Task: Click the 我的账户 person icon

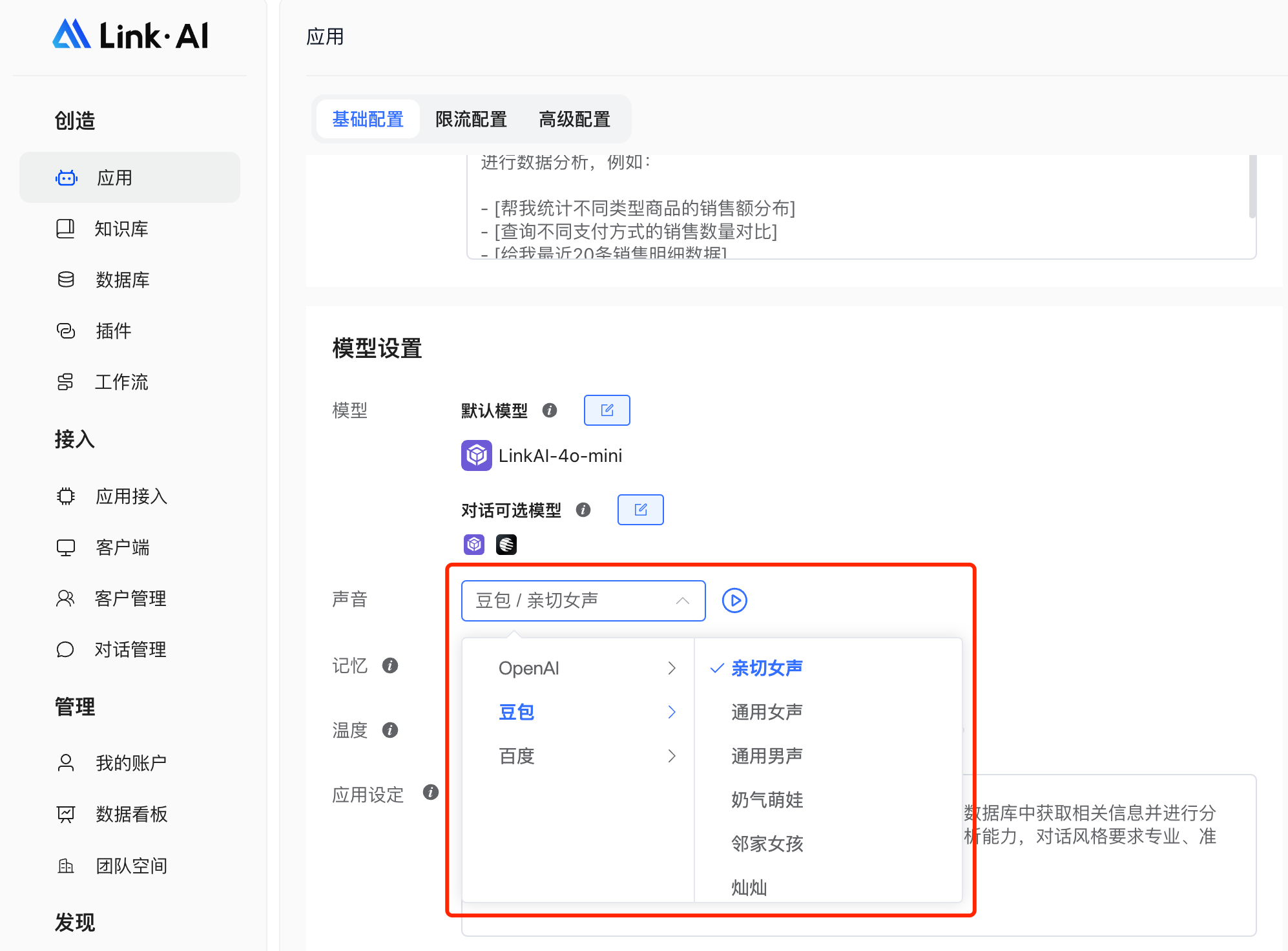Action: (66, 763)
